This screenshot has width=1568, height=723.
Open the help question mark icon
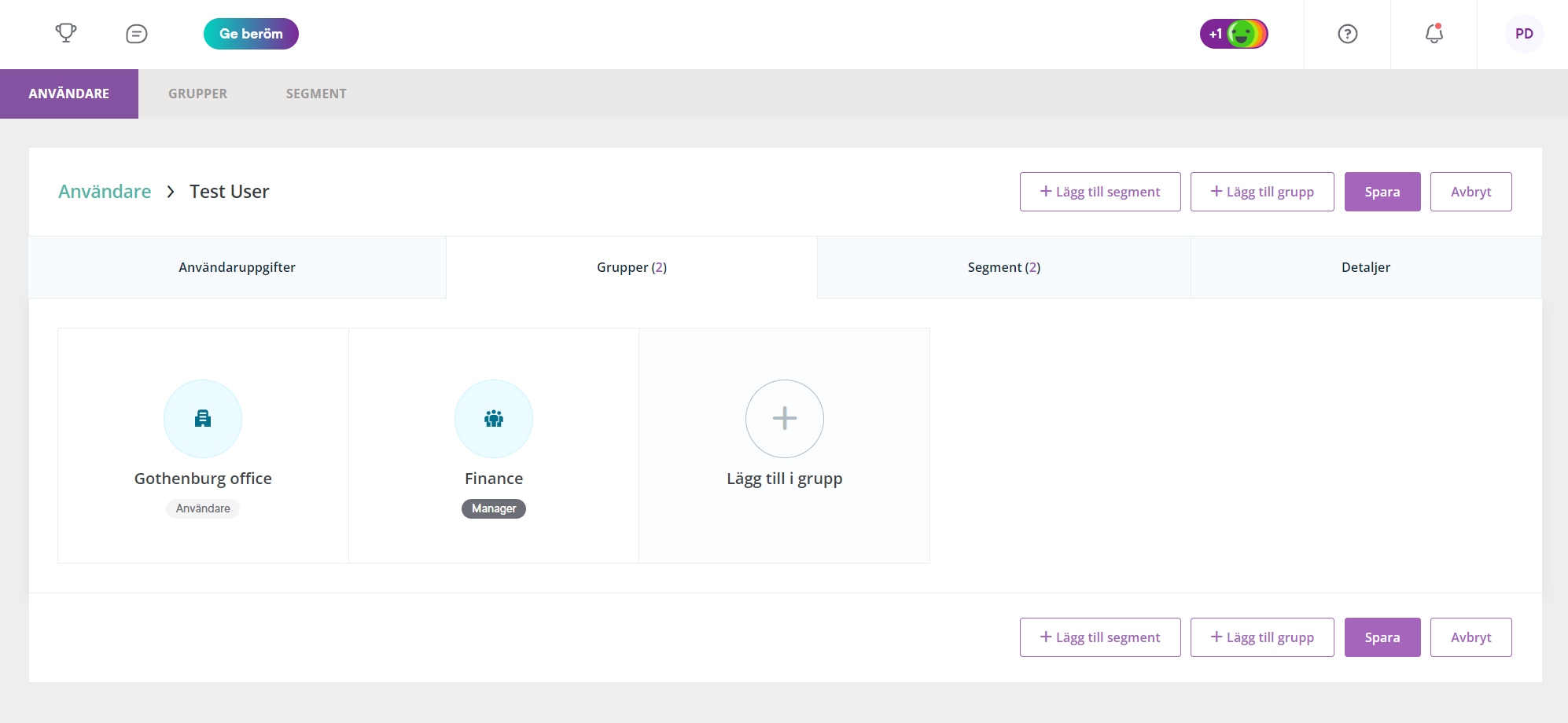click(x=1348, y=34)
